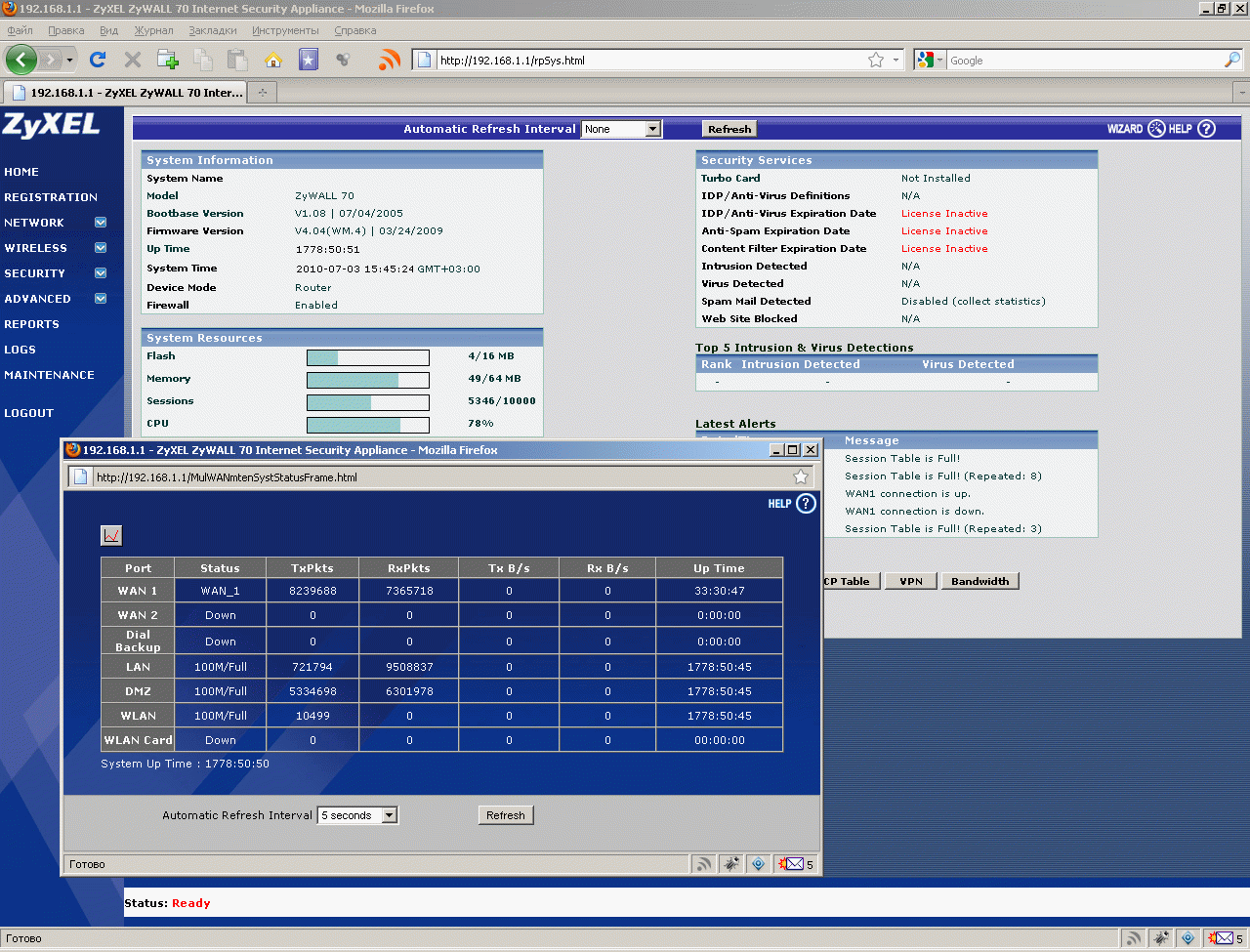The width and height of the screenshot is (1250, 952).
Task: Bookmark page with main address bar star
Action: coord(876,60)
